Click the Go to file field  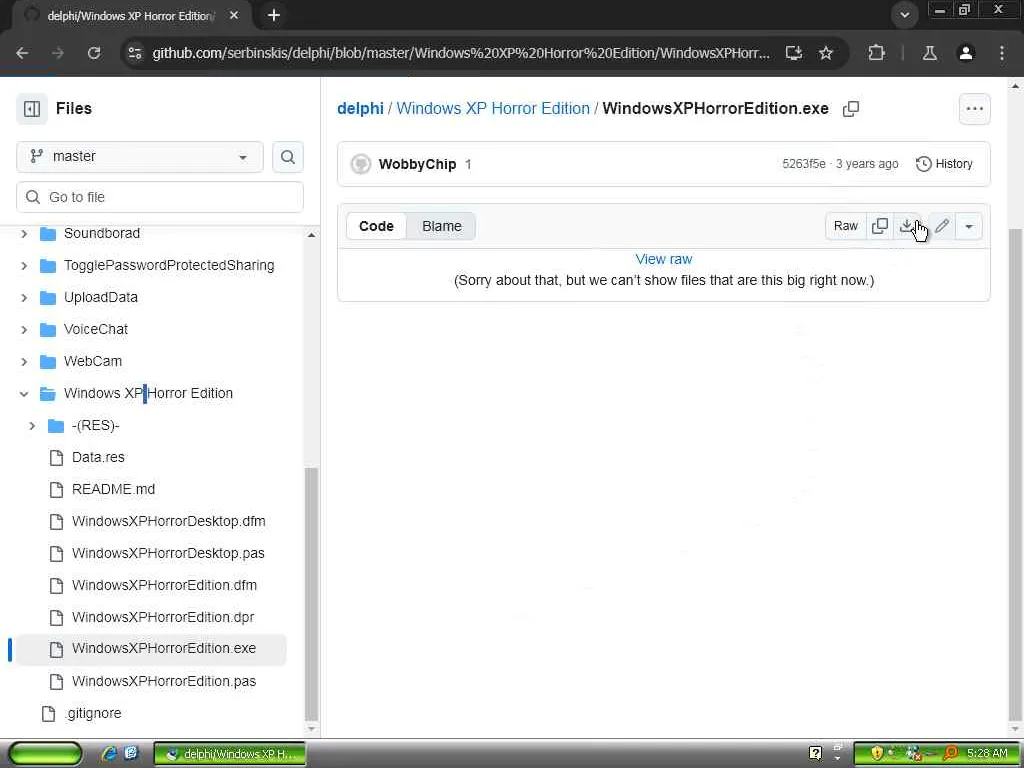coord(160,197)
